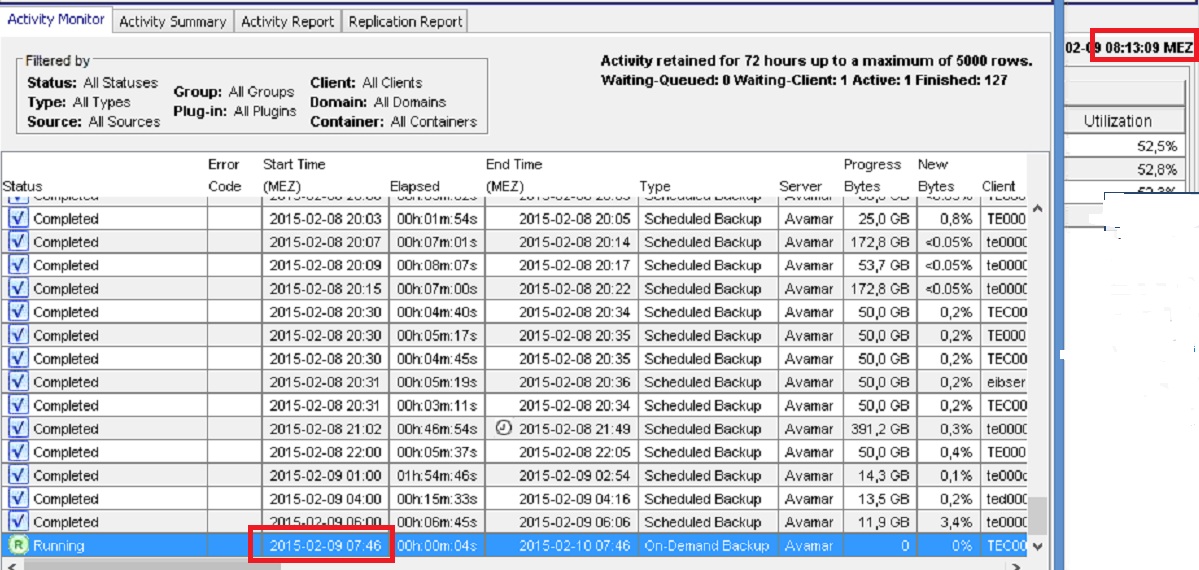Click end time 2015-02-08 22:05
The width and height of the screenshot is (1199, 570).
(575, 452)
